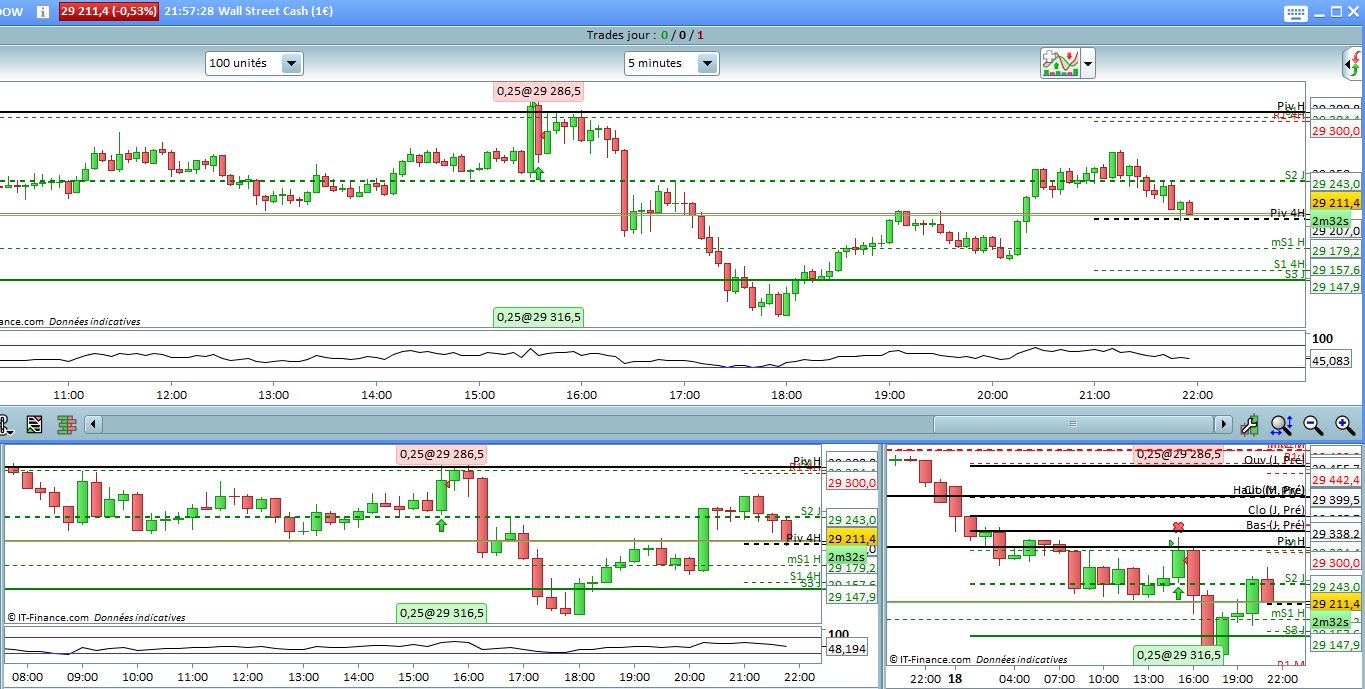Click the 2m32s countdown on main chart
Image resolution: width=1365 pixels, height=689 pixels.
pyautogui.click(x=1330, y=221)
